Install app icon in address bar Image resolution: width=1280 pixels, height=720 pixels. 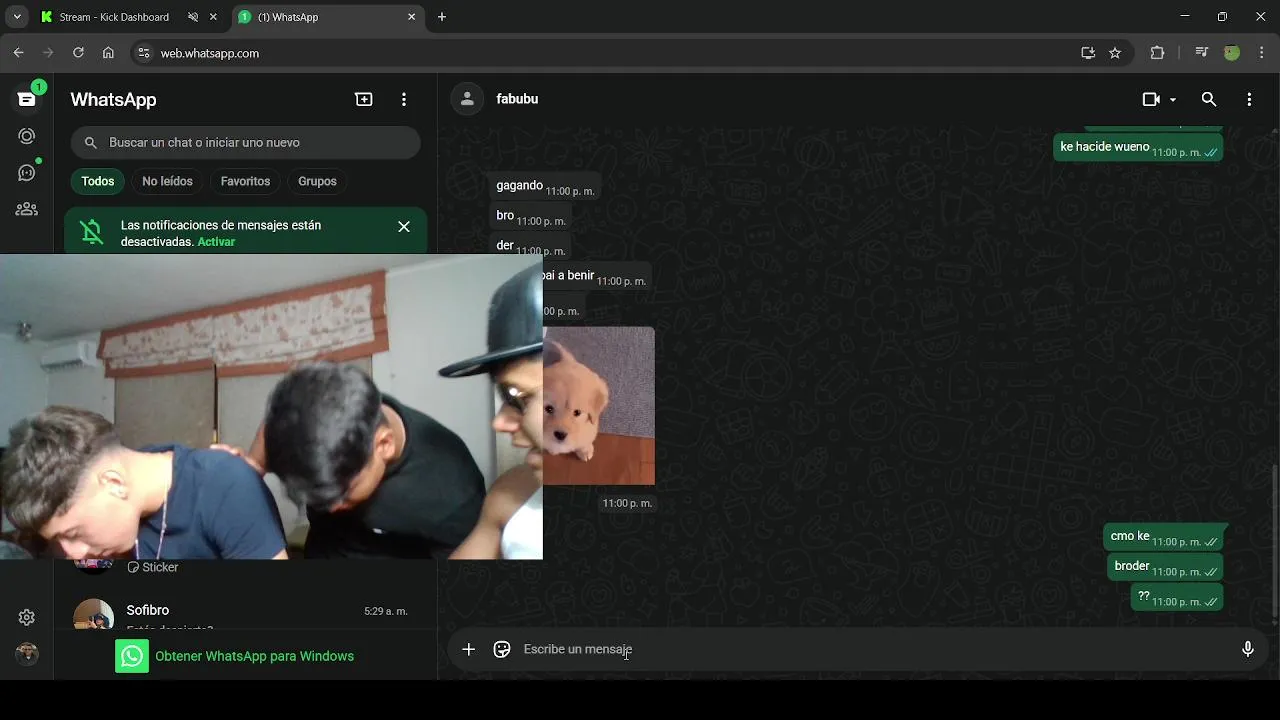1088,53
